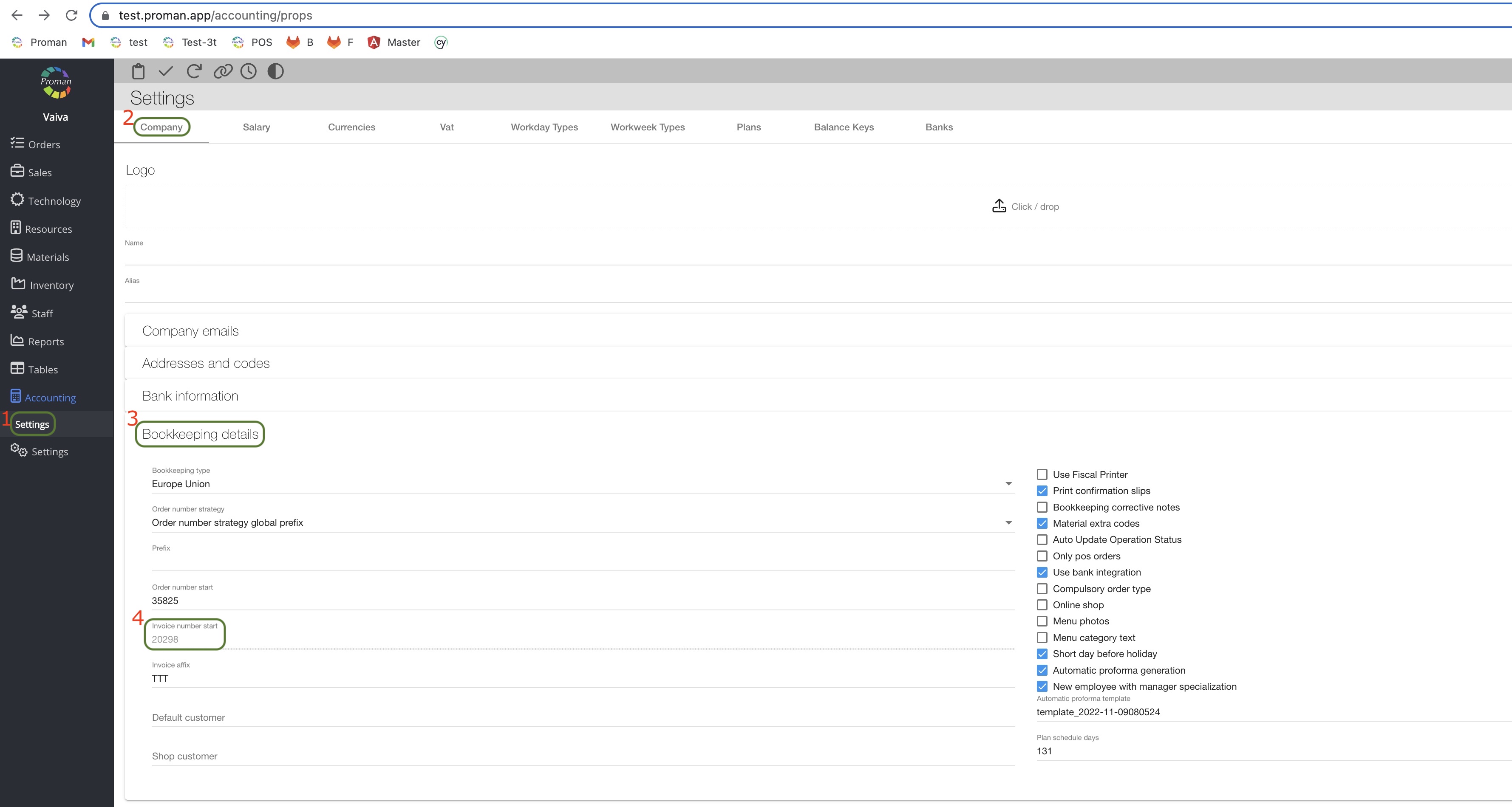Tick the Online shop checkbox
1512x807 pixels.
coord(1042,605)
